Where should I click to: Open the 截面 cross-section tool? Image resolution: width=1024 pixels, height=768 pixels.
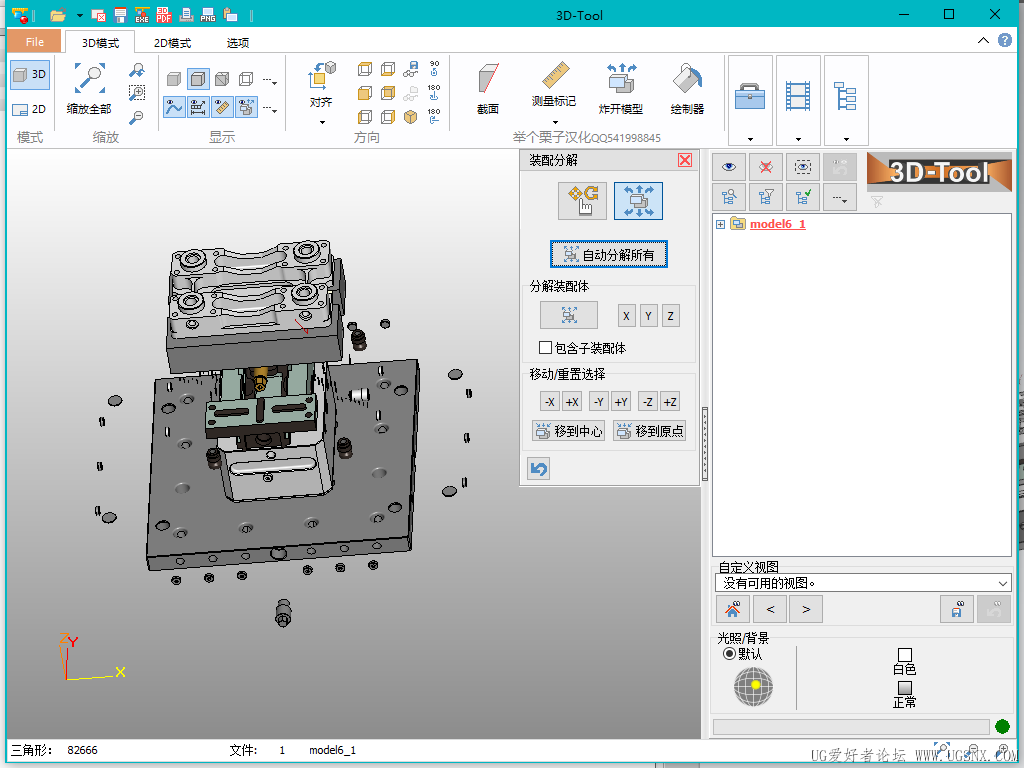click(488, 89)
